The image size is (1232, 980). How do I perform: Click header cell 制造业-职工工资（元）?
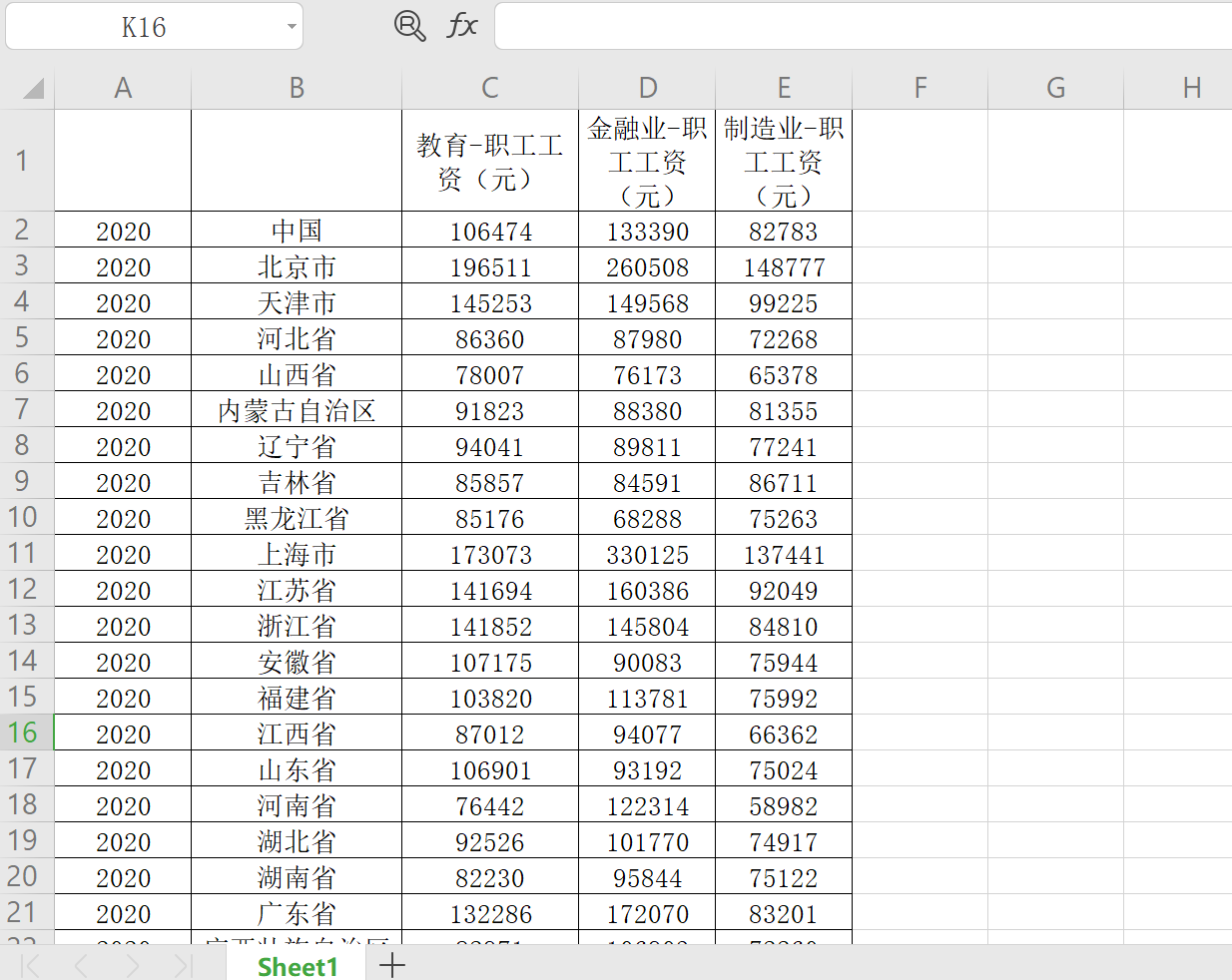click(784, 161)
